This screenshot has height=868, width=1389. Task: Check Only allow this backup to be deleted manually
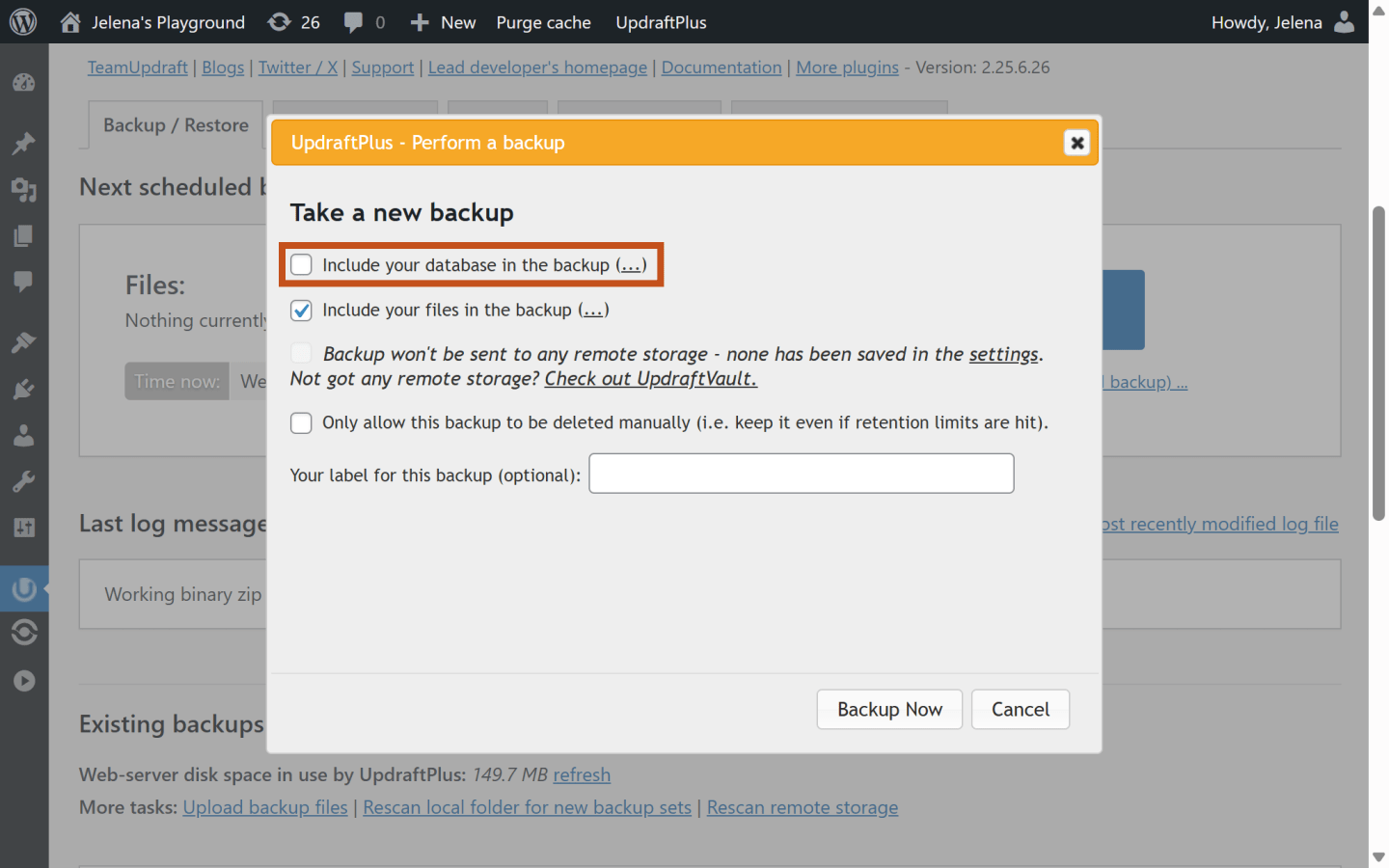click(301, 422)
